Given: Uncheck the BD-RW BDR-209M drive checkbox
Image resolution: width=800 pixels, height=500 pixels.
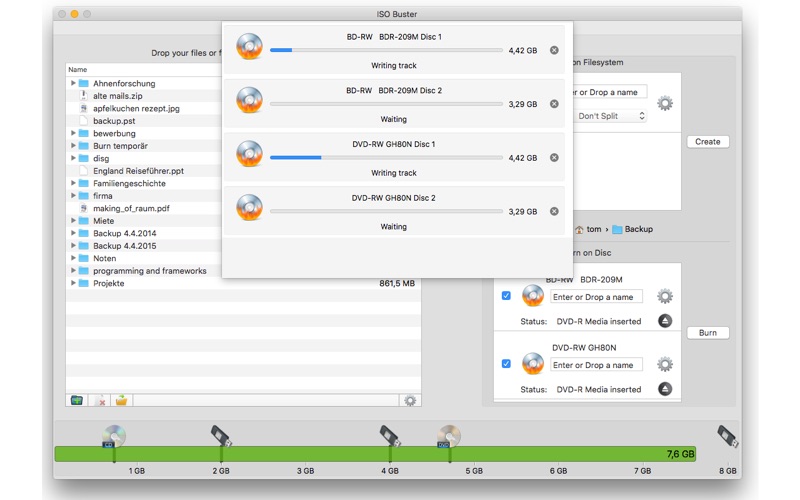Looking at the screenshot, I should click(x=506, y=296).
